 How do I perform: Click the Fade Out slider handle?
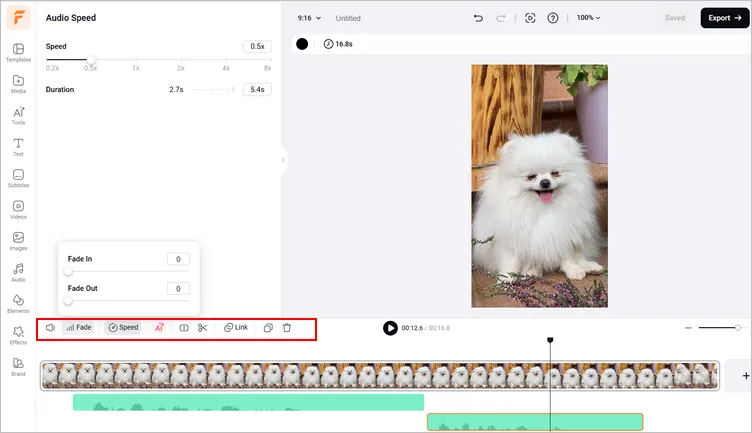(68, 301)
